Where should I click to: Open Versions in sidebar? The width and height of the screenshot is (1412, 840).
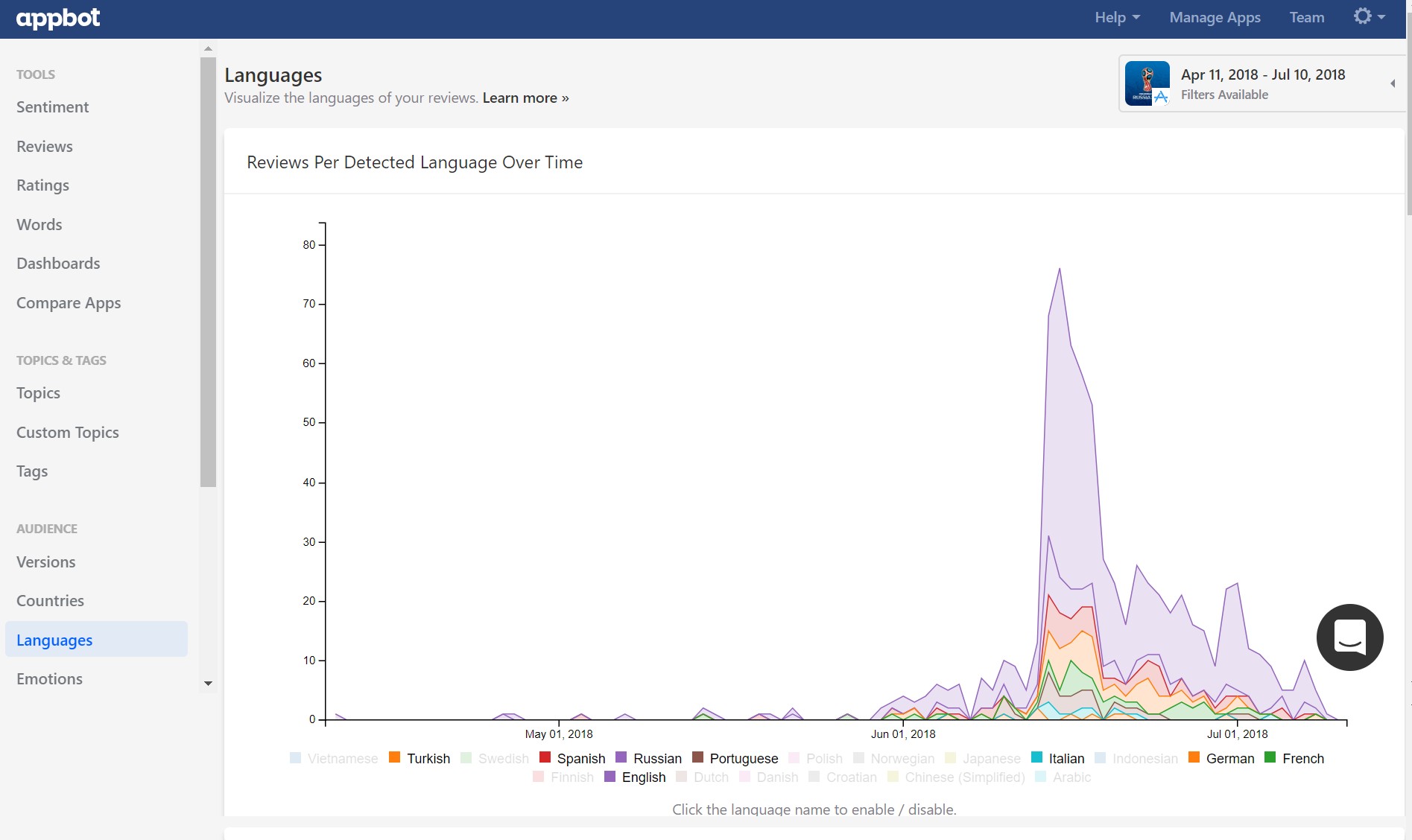click(45, 562)
